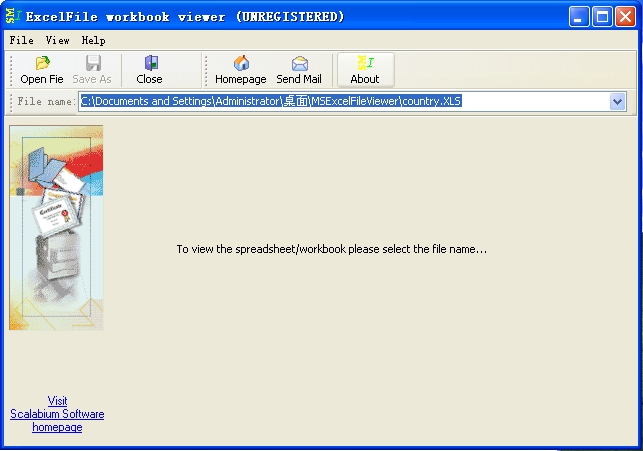Click the application icon in title bar
Image resolution: width=643 pixels, height=451 pixels.
tap(13, 16)
